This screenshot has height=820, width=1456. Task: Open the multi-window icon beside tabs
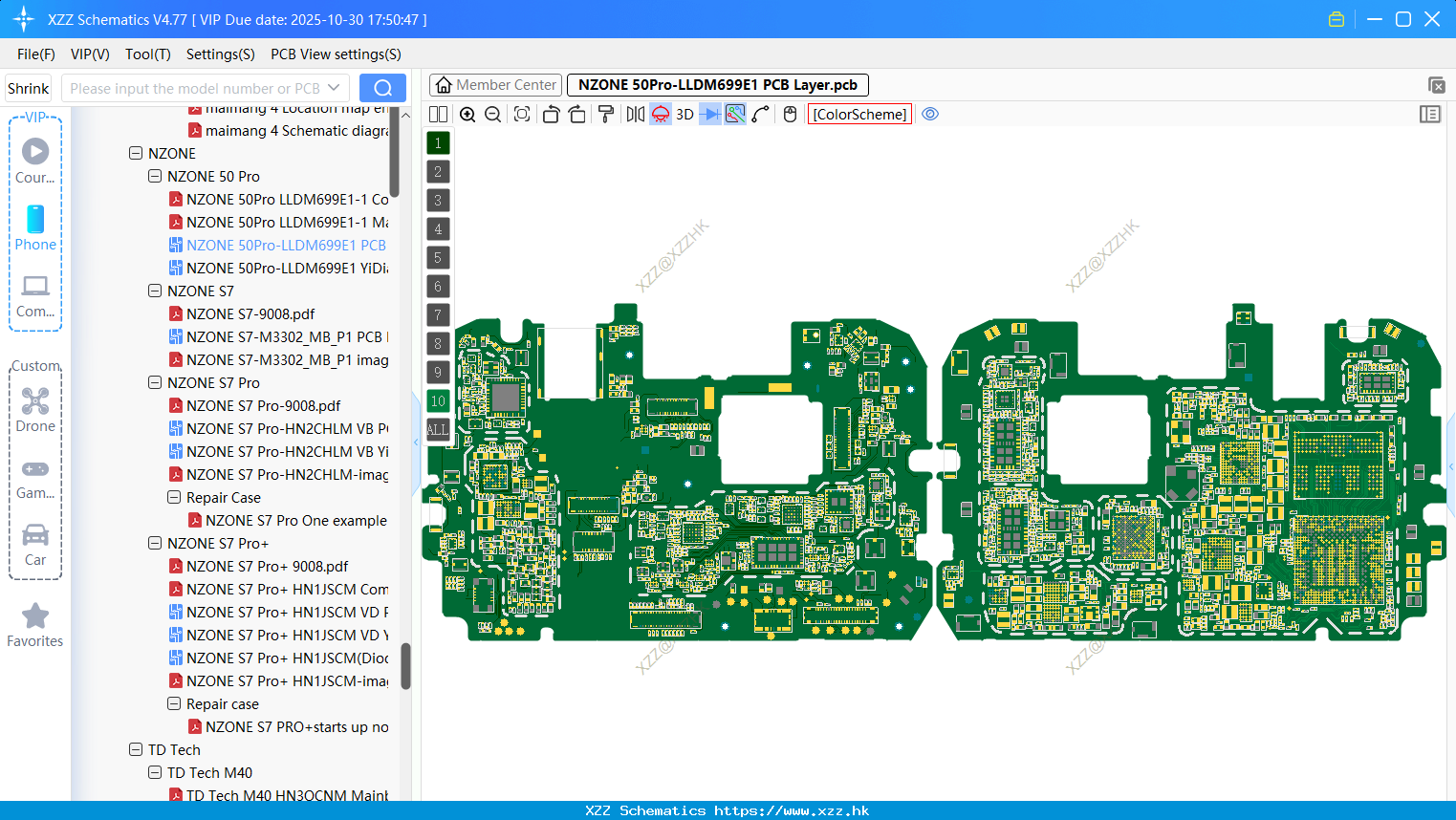(x=1436, y=85)
